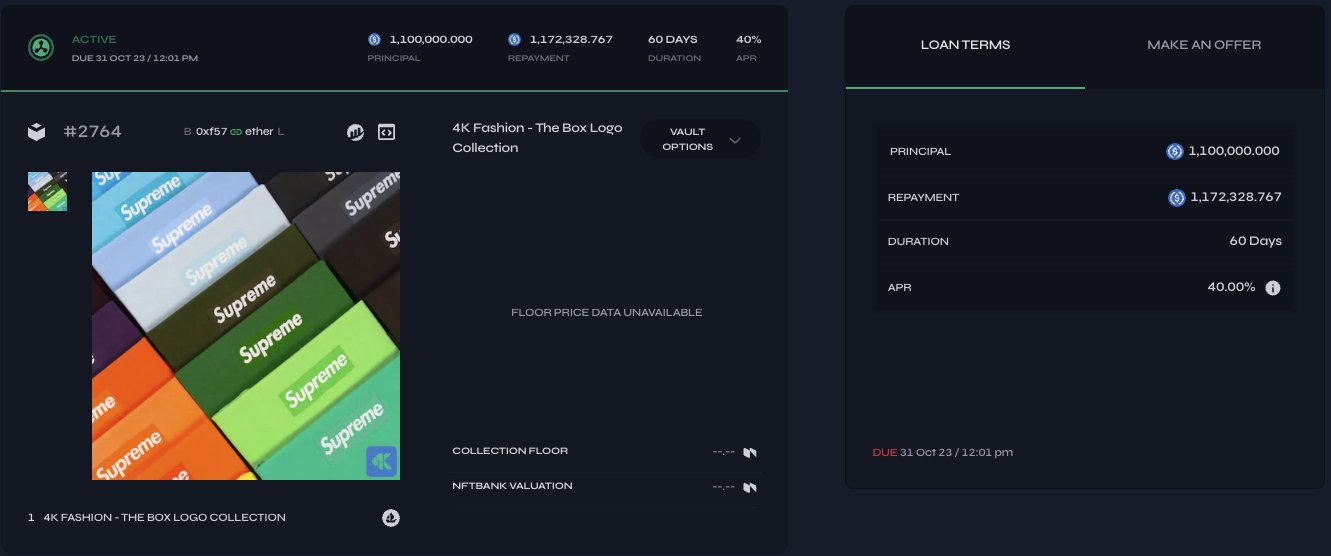
Task: Switch to the Make An Offer tab
Action: [1204, 45]
